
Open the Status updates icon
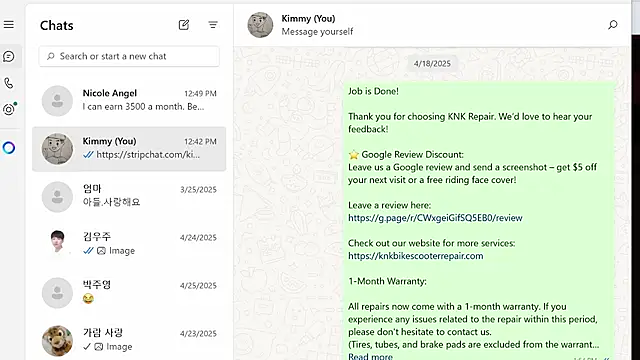[9, 109]
